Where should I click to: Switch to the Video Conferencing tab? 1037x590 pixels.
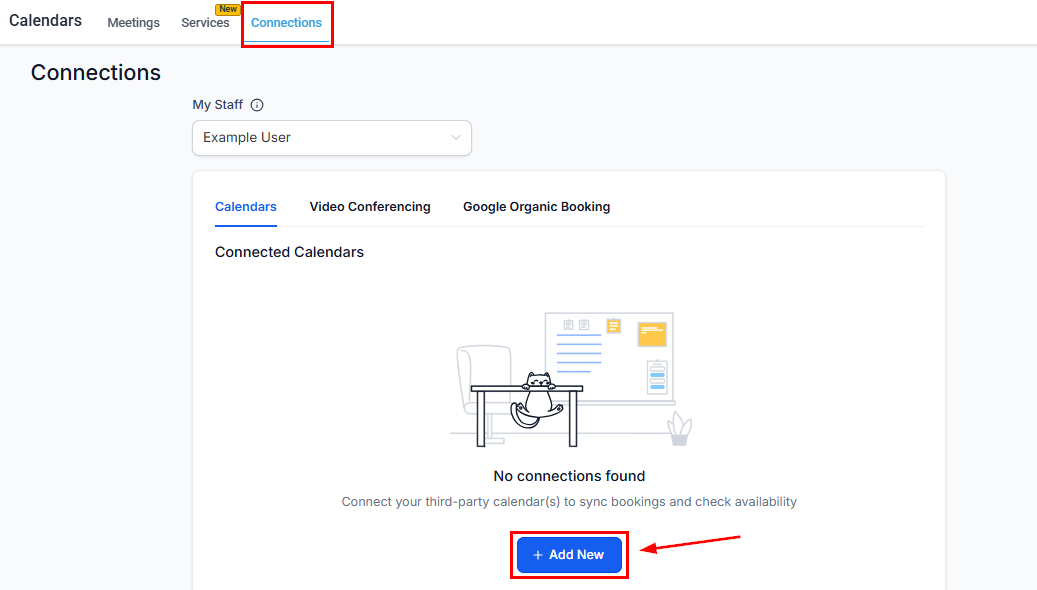[370, 206]
